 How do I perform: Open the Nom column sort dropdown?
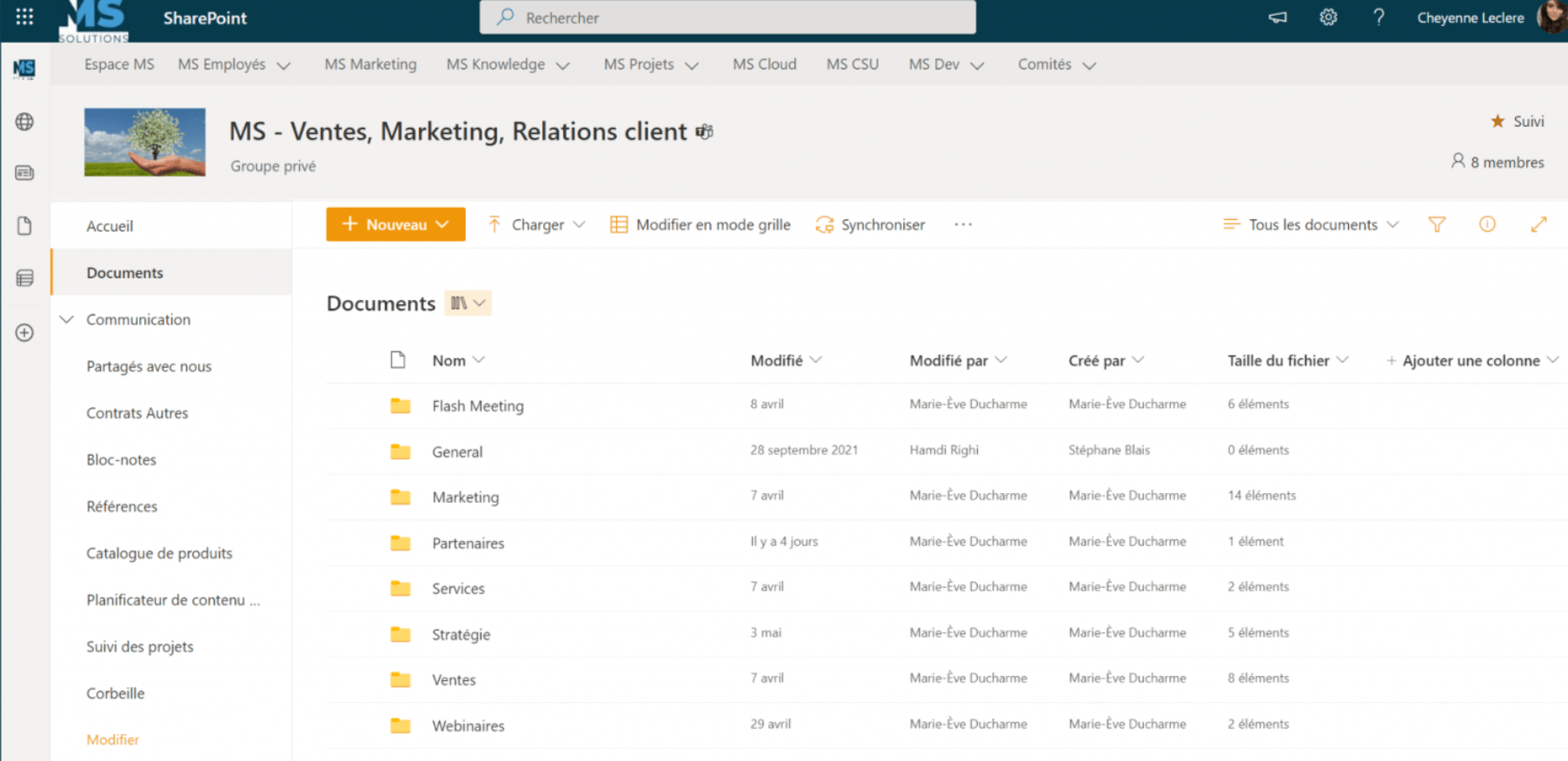tap(459, 360)
